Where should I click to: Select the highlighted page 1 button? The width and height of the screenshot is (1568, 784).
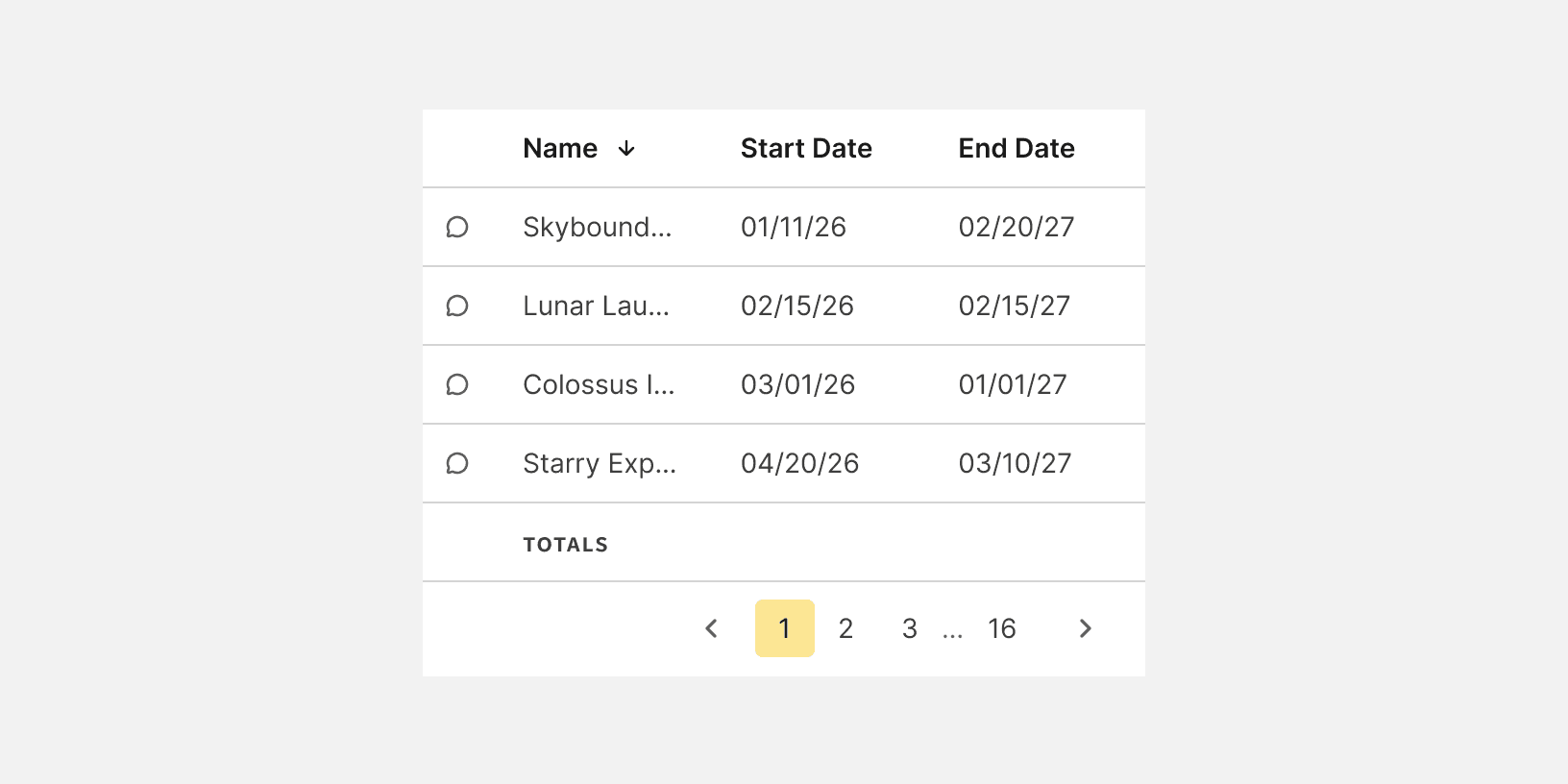tap(785, 628)
